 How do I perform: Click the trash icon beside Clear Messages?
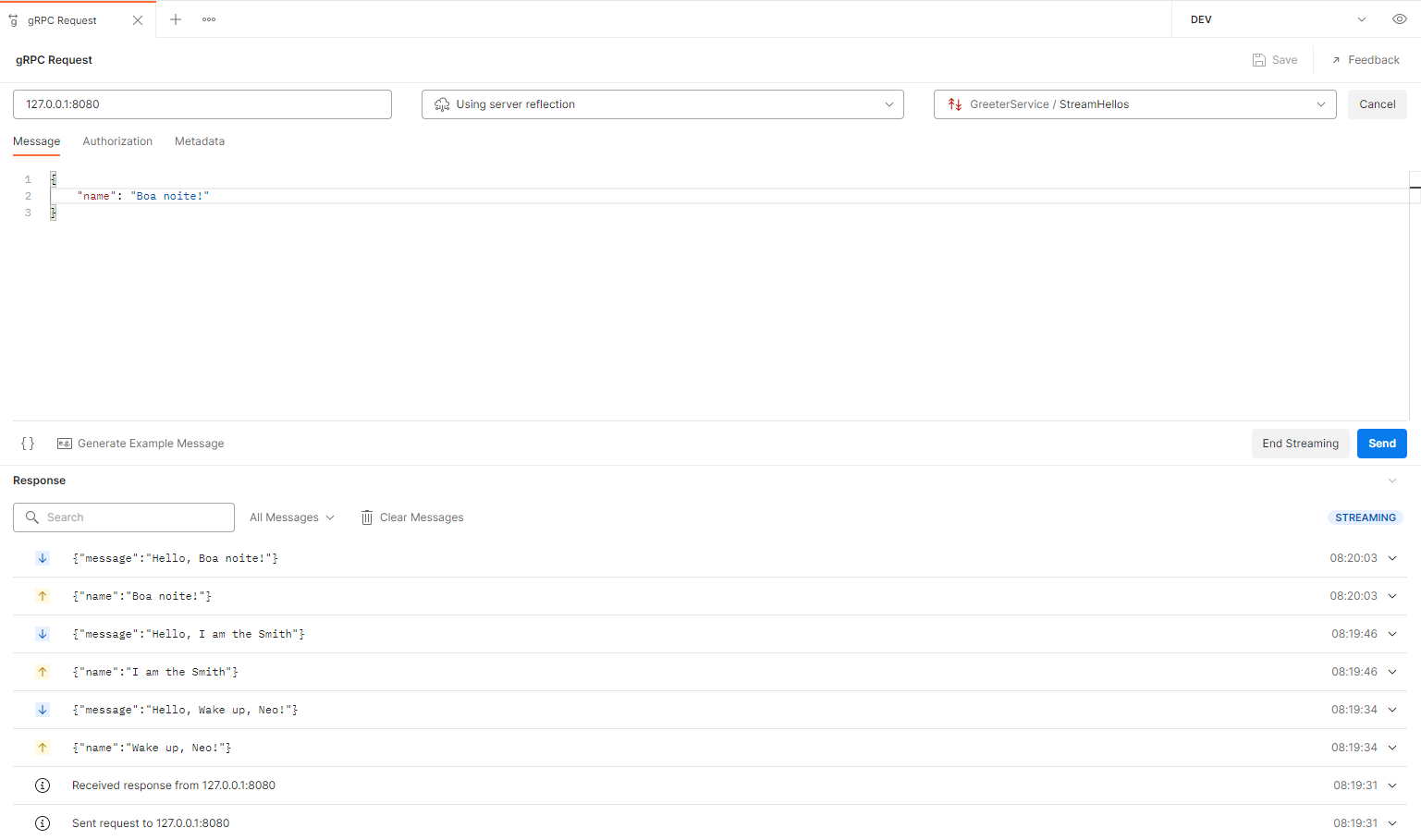point(367,517)
